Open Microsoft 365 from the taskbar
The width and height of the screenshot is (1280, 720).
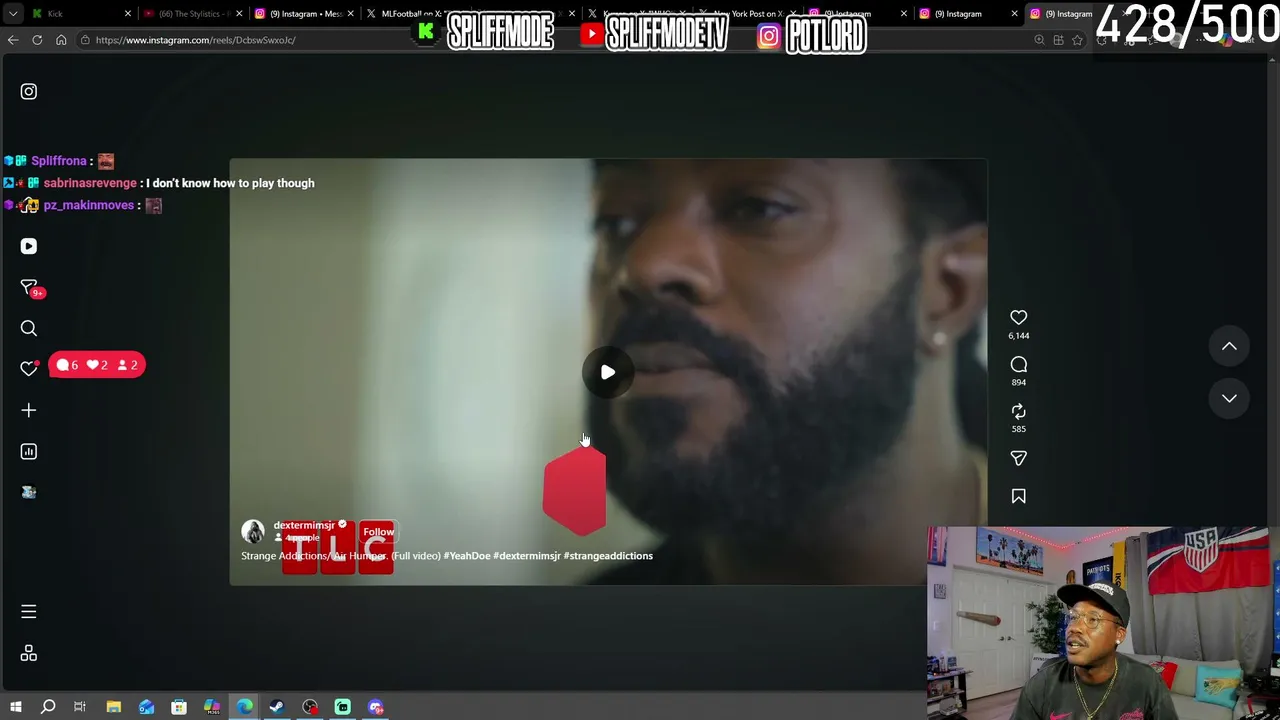[212, 707]
